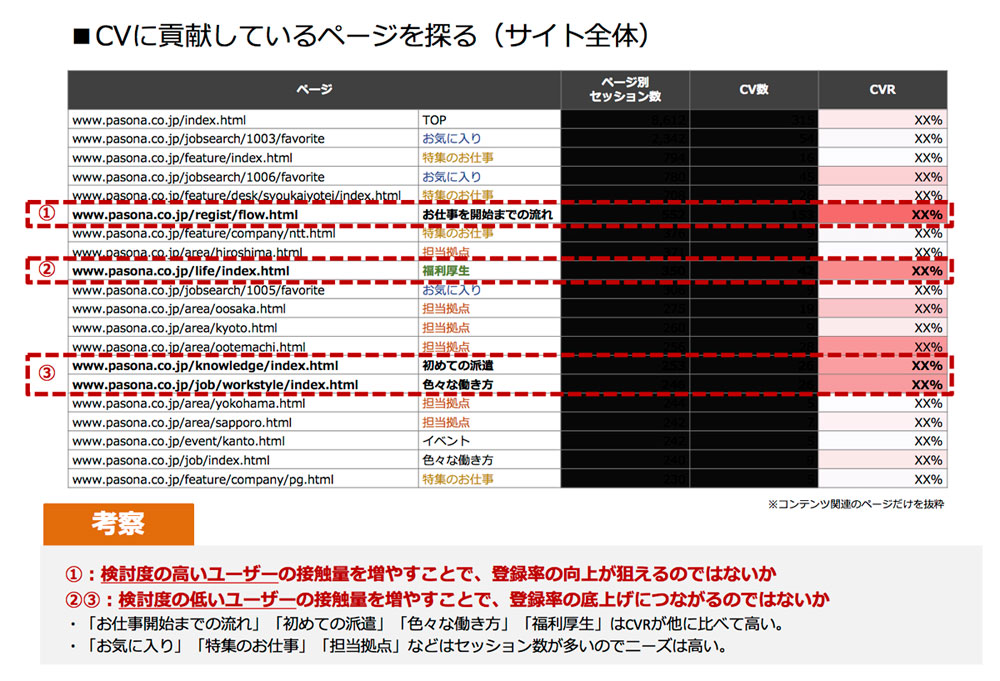1000x681 pixels.
Task: Select the orange 考察 label
Action: [118, 523]
